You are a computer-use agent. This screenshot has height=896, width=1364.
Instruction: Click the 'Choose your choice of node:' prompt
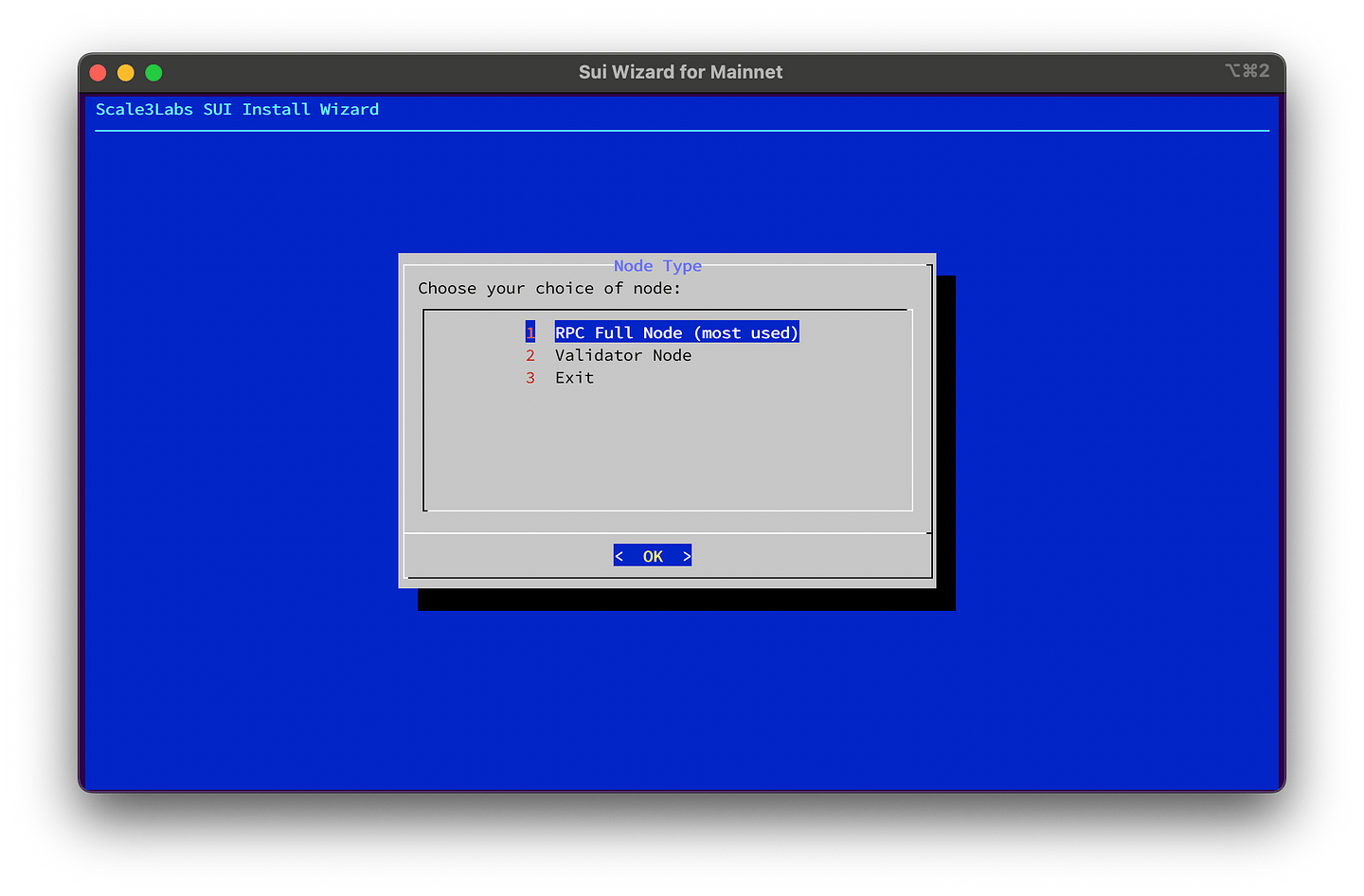pos(549,288)
